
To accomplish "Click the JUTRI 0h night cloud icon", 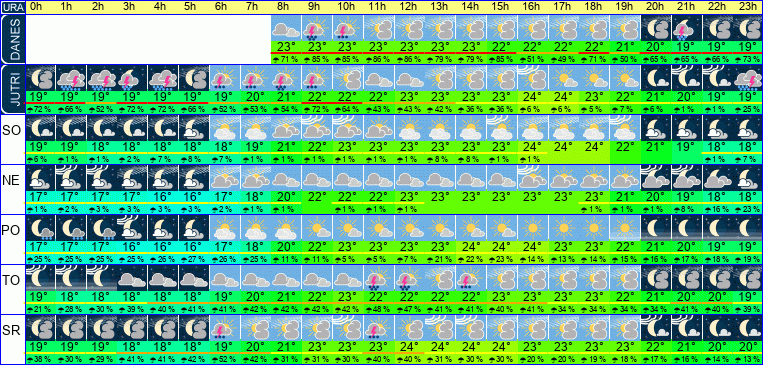I will (40, 77).
